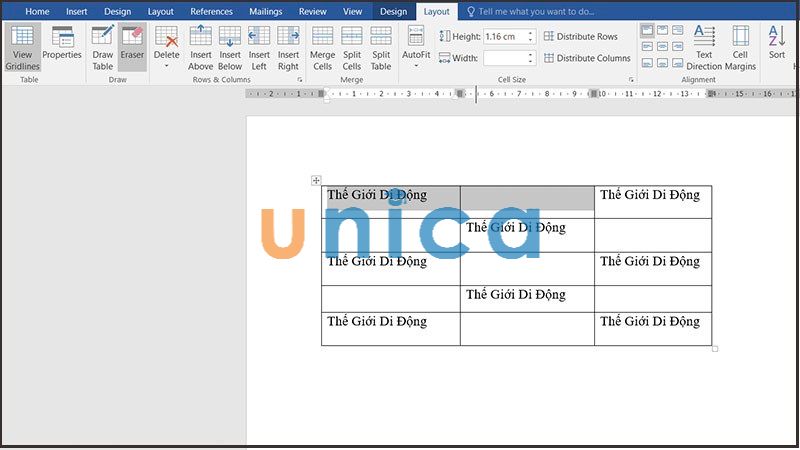Click the Height value field
The height and width of the screenshot is (450, 800).
coord(505,37)
